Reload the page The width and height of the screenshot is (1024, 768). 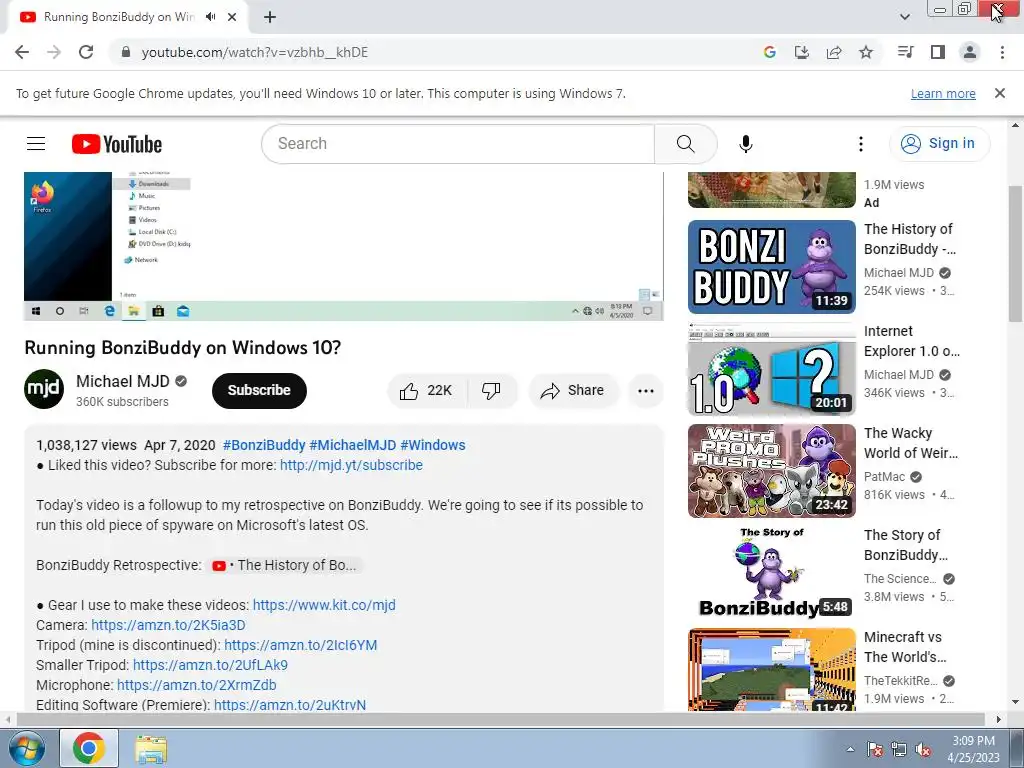tap(86, 52)
